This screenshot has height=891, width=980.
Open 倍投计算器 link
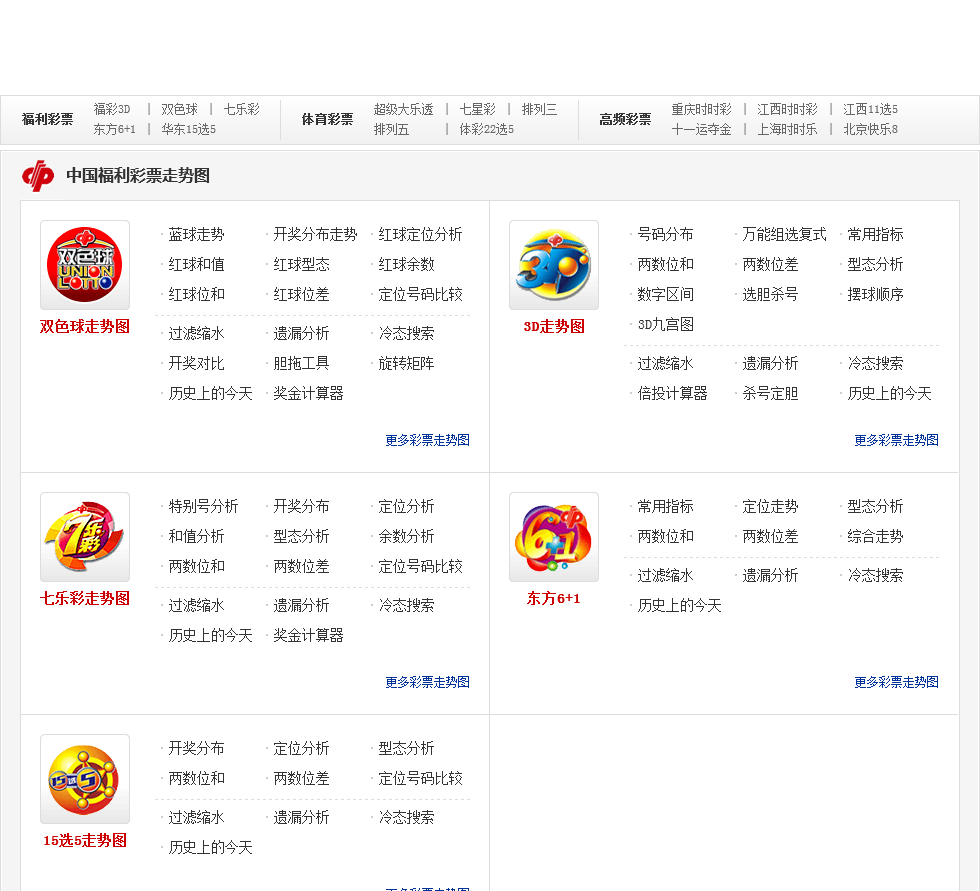tap(672, 393)
